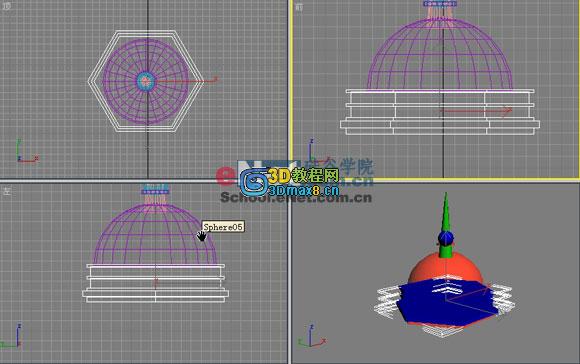Screen dimensions: 580x364
Task: Select purple Sphere05 dome in Left viewport
Action: tap(155, 234)
